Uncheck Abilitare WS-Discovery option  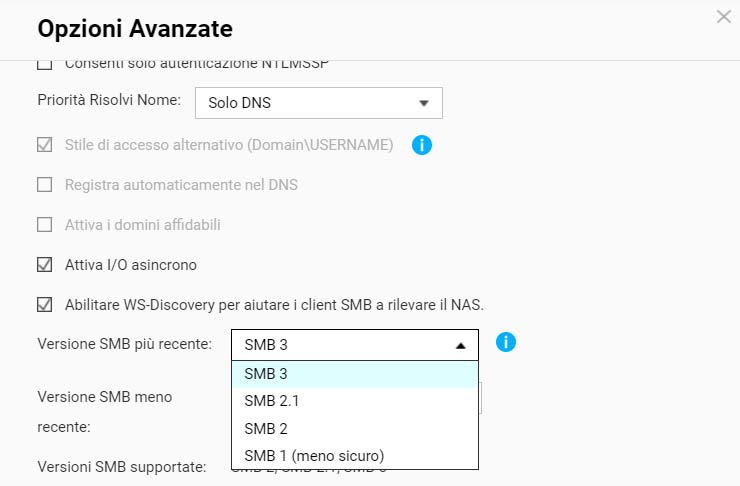coord(44,305)
